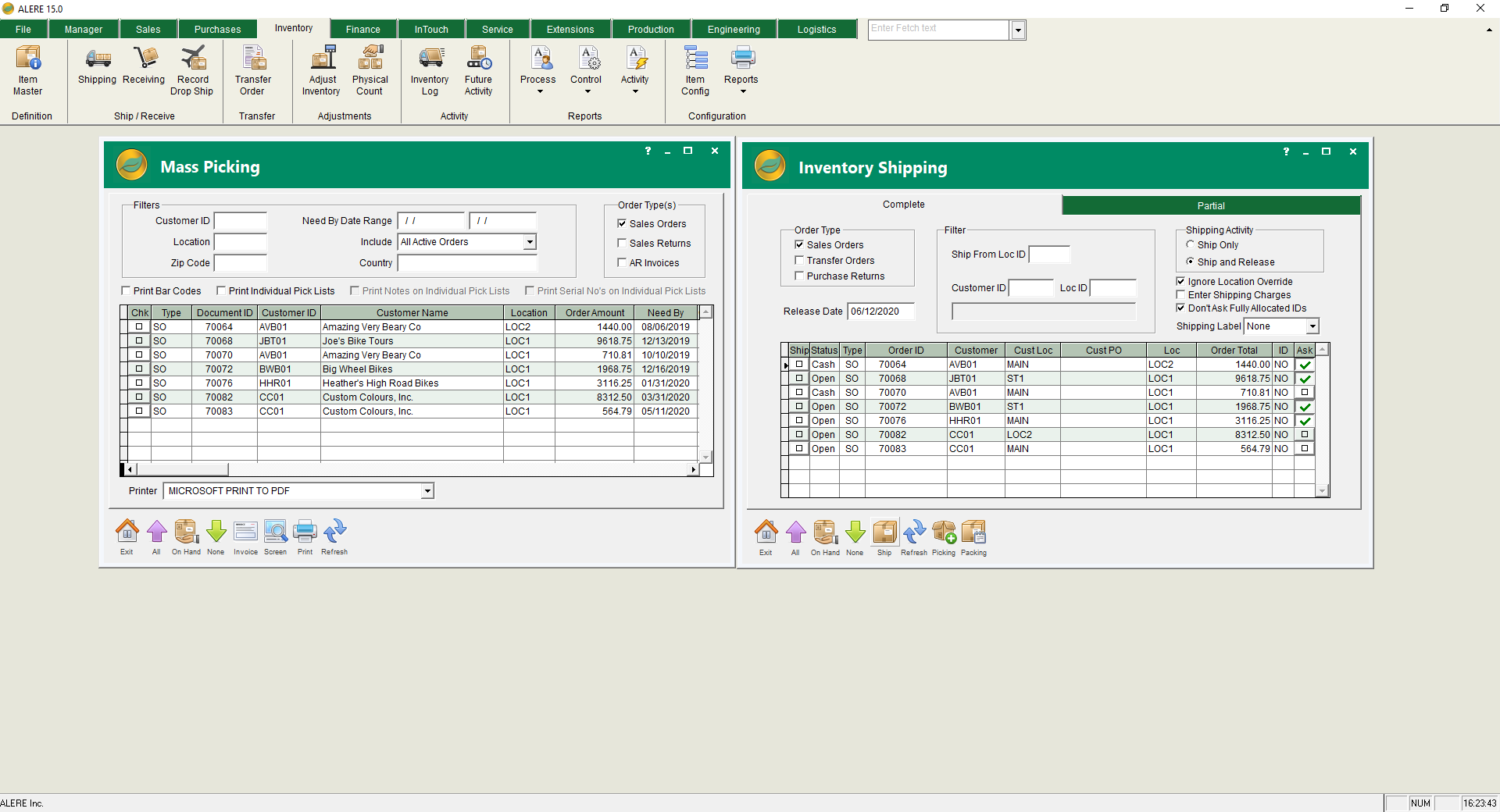Screen dimensions: 1500x812
Task: Expand the Printer dropdown list
Action: pos(427,491)
